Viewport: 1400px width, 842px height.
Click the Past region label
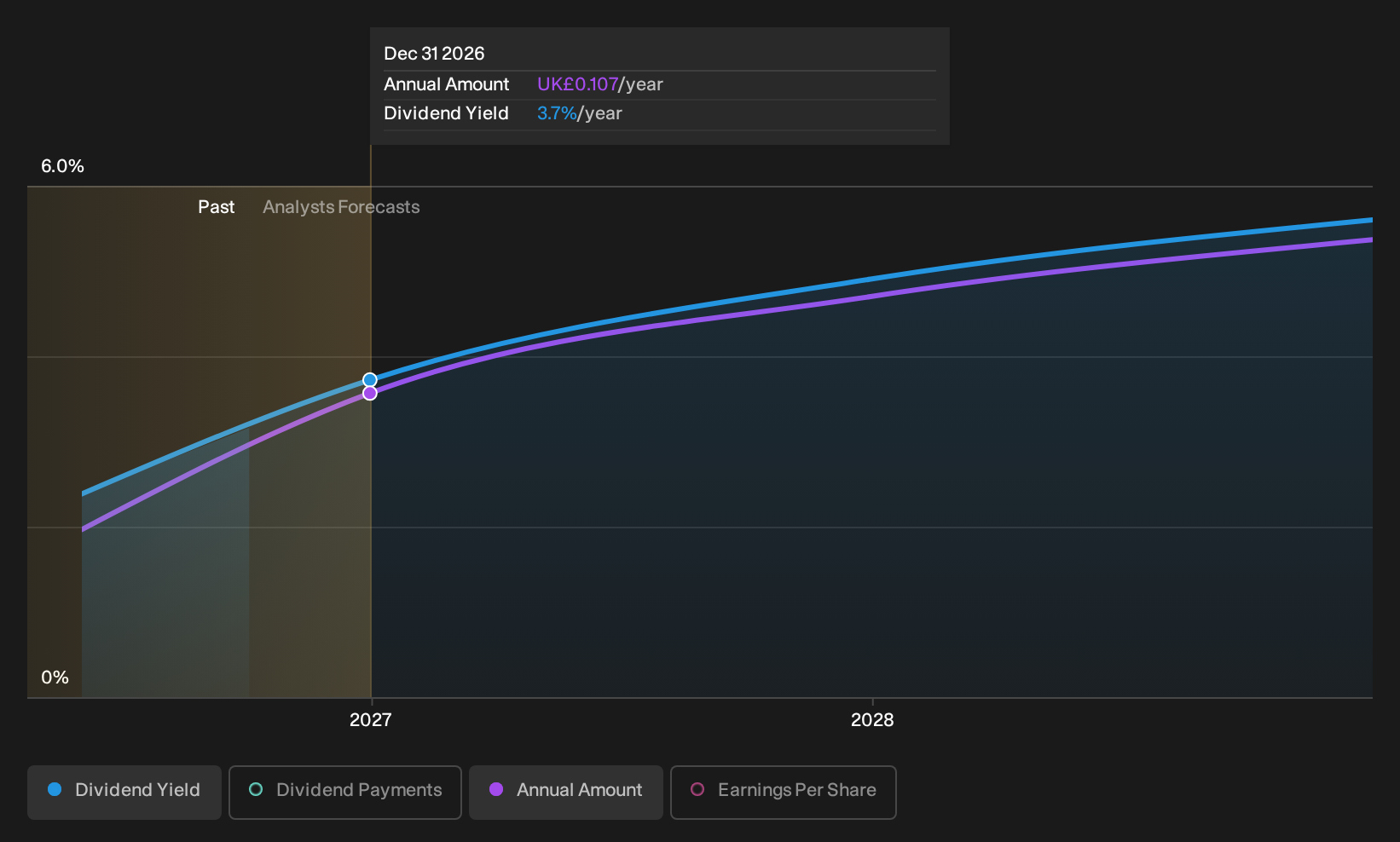pos(217,207)
